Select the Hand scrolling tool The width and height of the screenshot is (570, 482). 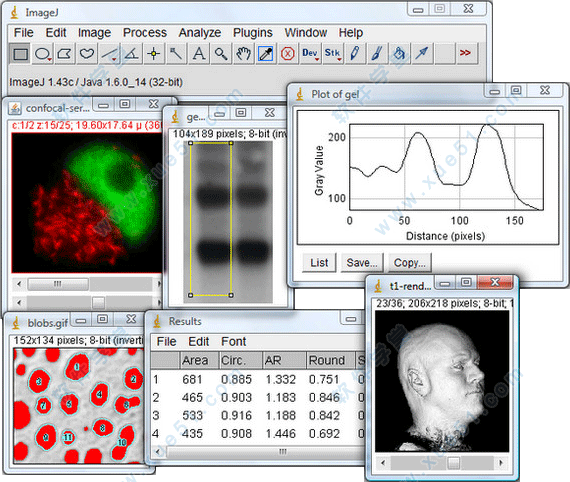click(243, 54)
